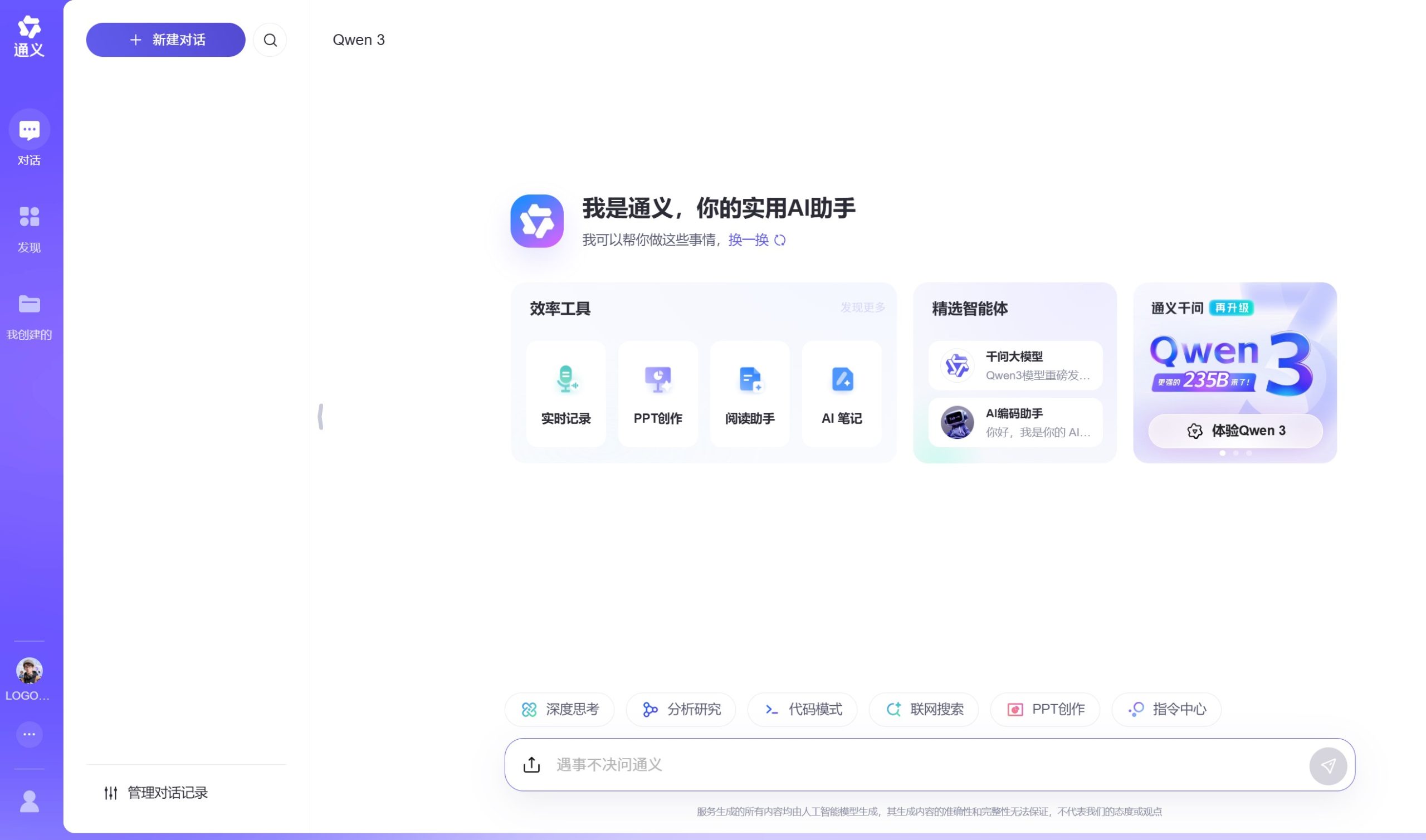Select the second banner carousel dot
Screen dimensions: 1426x840
[x=1236, y=453]
